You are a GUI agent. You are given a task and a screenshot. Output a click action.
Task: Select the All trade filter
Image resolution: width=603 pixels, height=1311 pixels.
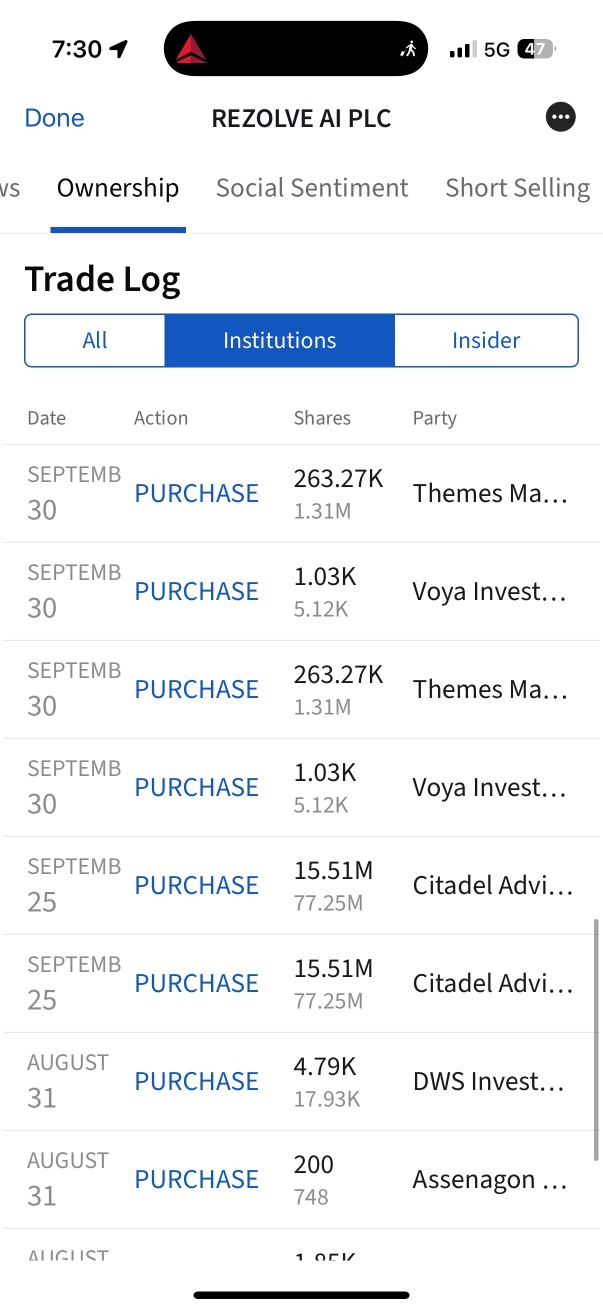[x=95, y=340]
